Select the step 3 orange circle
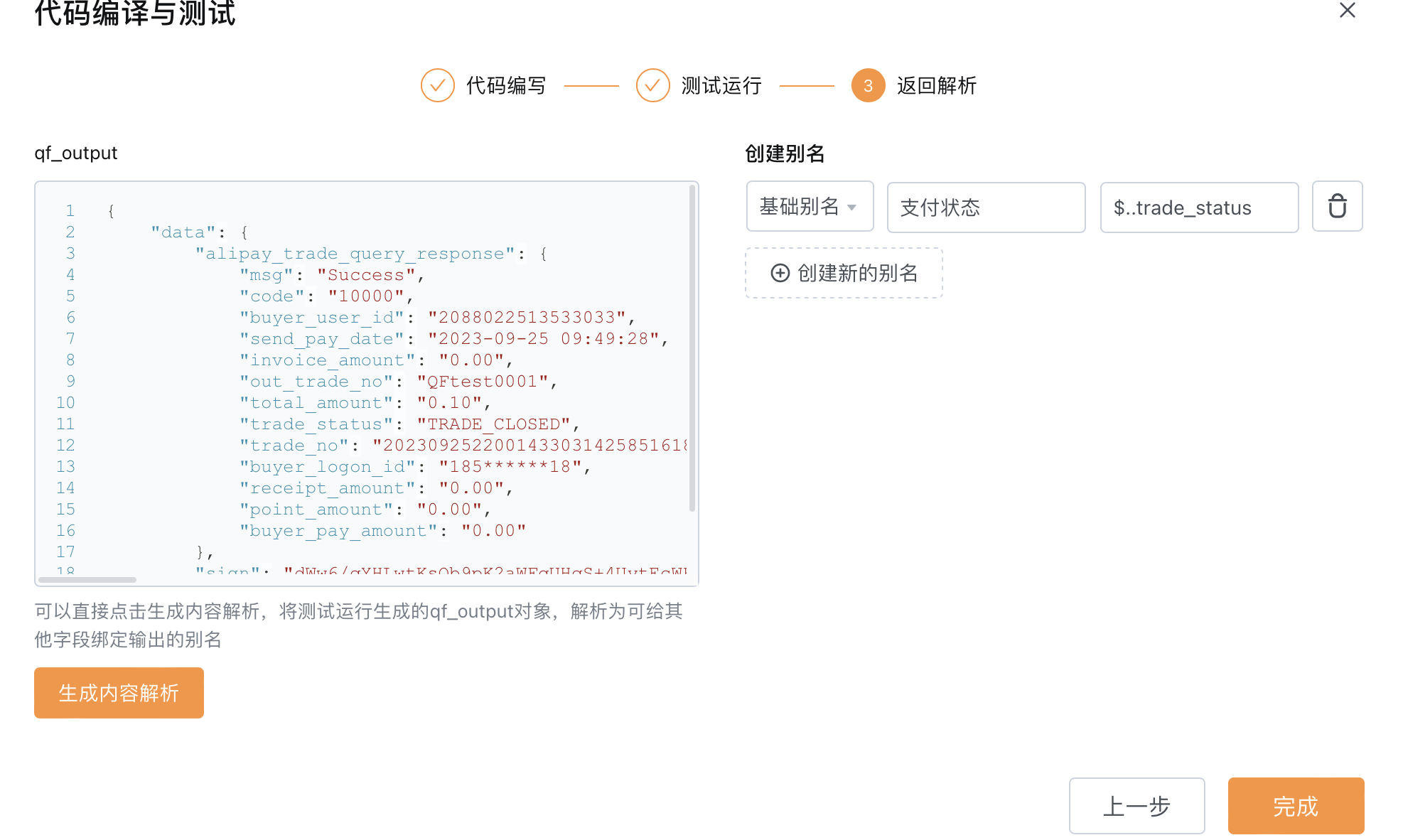Image resolution: width=1403 pixels, height=840 pixels. (868, 86)
